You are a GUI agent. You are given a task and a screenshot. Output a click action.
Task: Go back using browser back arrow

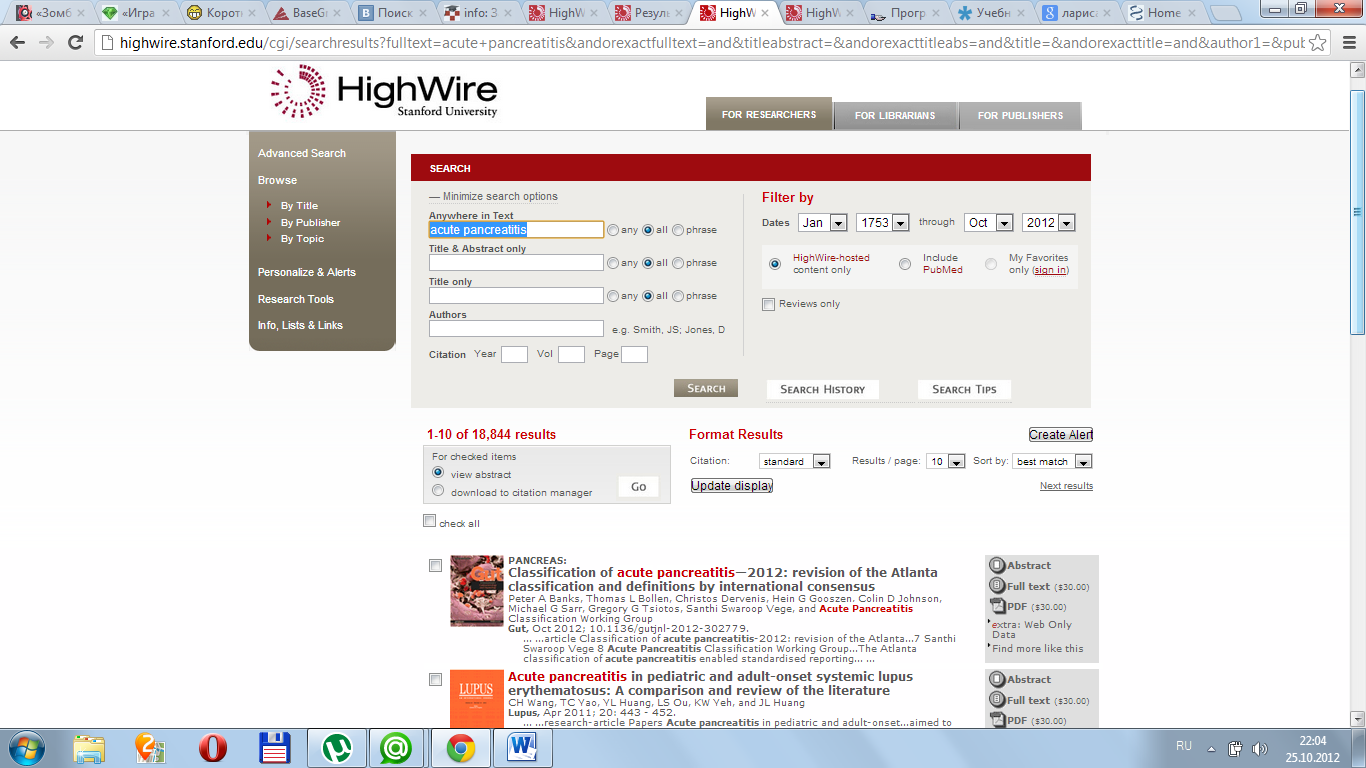(17, 43)
